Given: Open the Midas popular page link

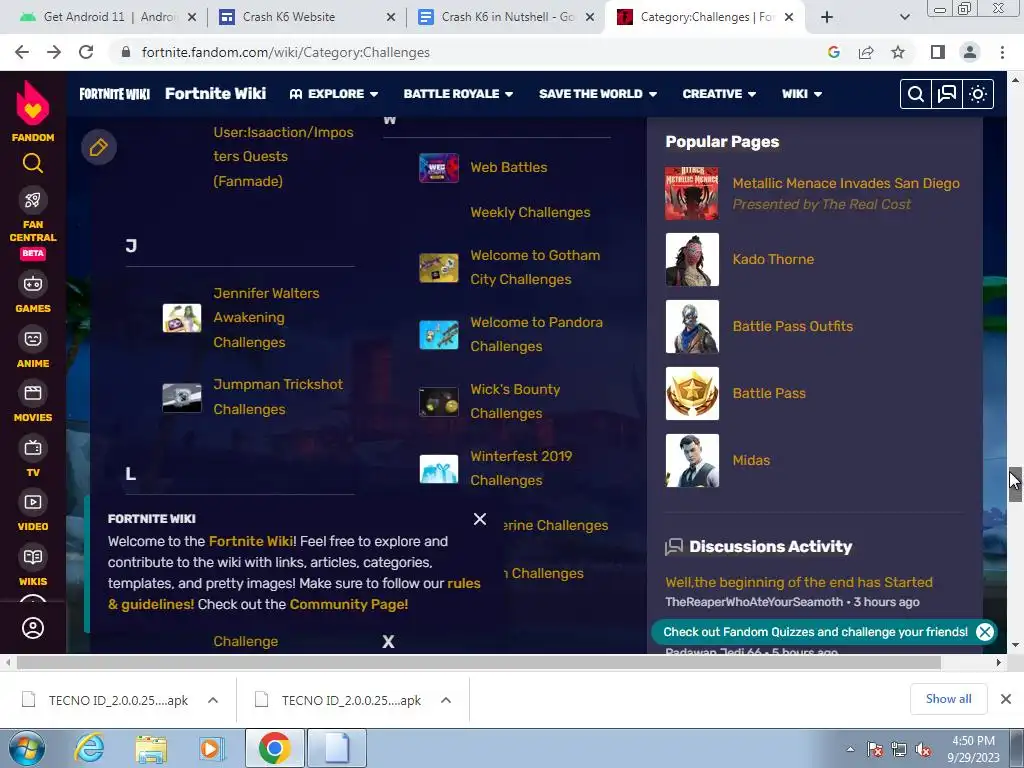Looking at the screenshot, I should coord(751,460).
